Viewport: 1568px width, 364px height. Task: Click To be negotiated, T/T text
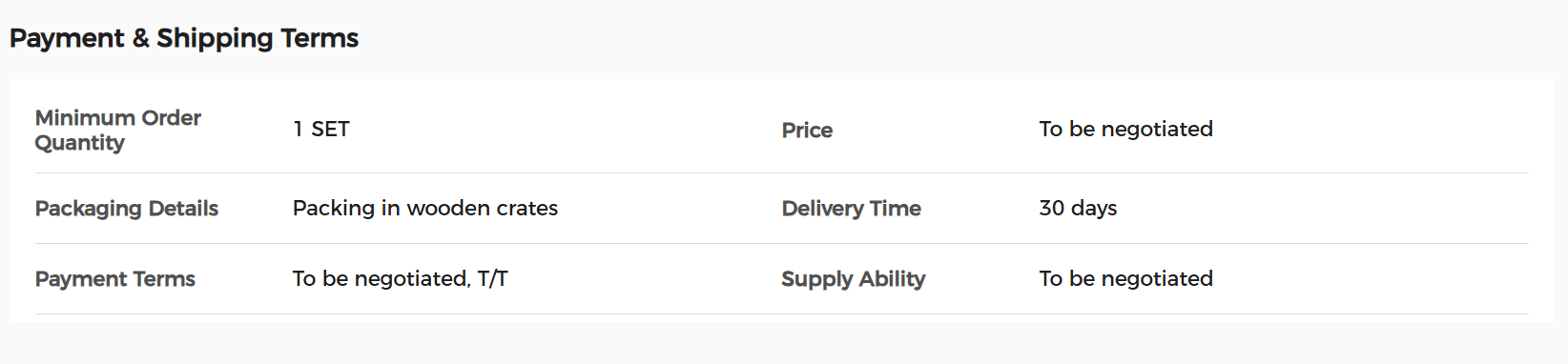tap(401, 278)
